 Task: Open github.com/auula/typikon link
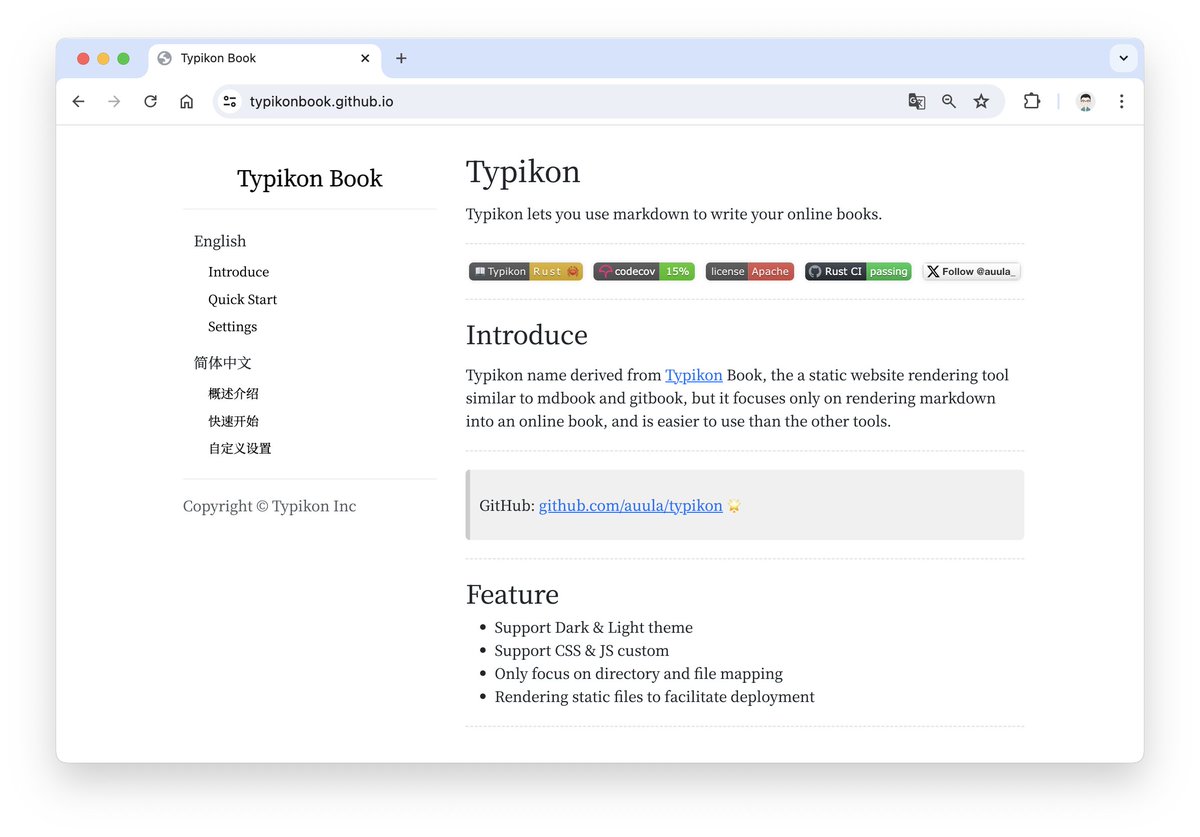pyautogui.click(x=631, y=506)
